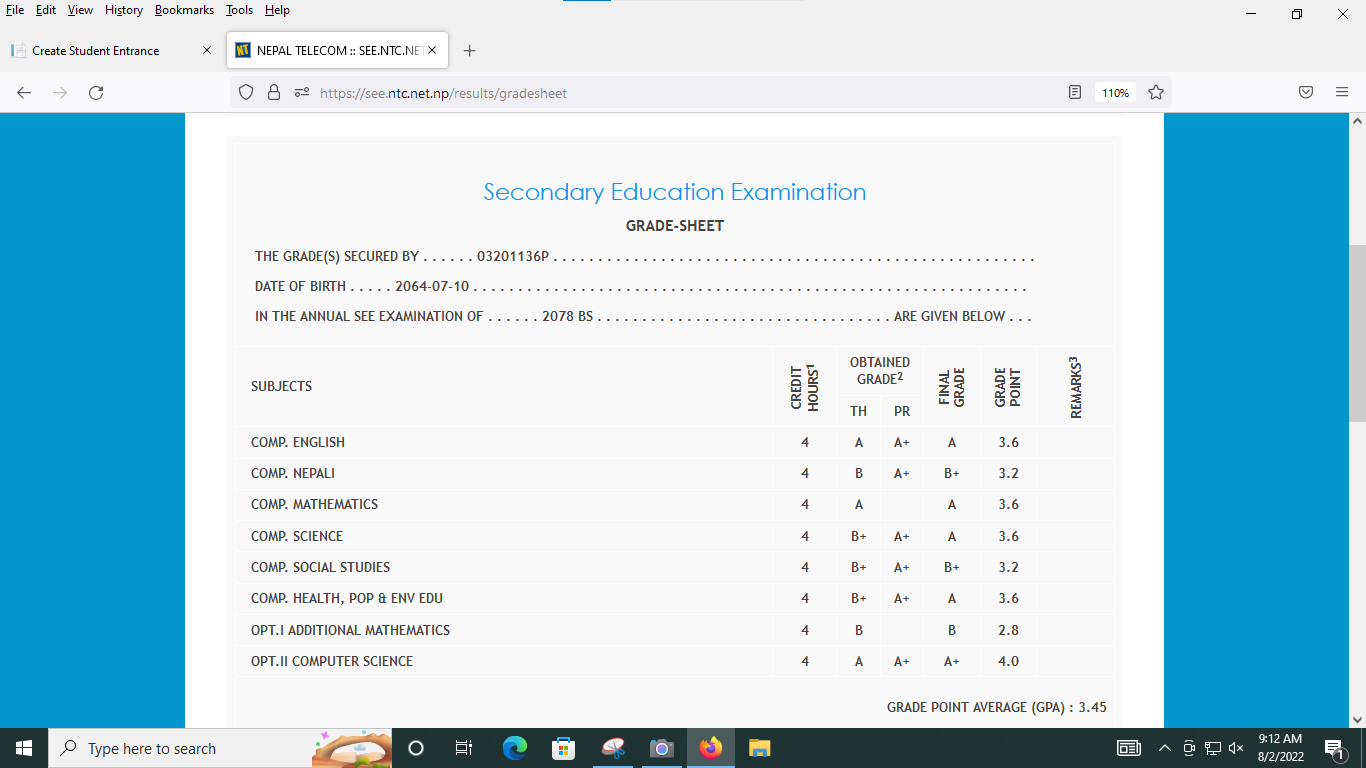
Task: Click the tracking protection shield icon
Action: click(x=246, y=93)
